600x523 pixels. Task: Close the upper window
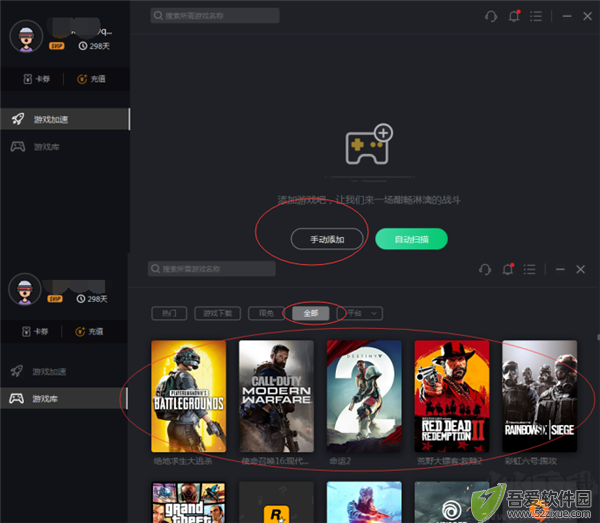click(x=587, y=16)
